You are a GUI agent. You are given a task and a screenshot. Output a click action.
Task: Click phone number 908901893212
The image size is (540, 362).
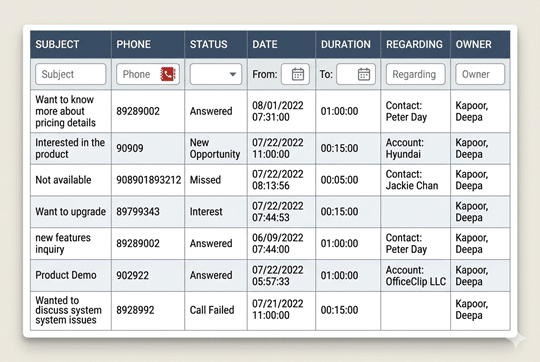click(148, 180)
